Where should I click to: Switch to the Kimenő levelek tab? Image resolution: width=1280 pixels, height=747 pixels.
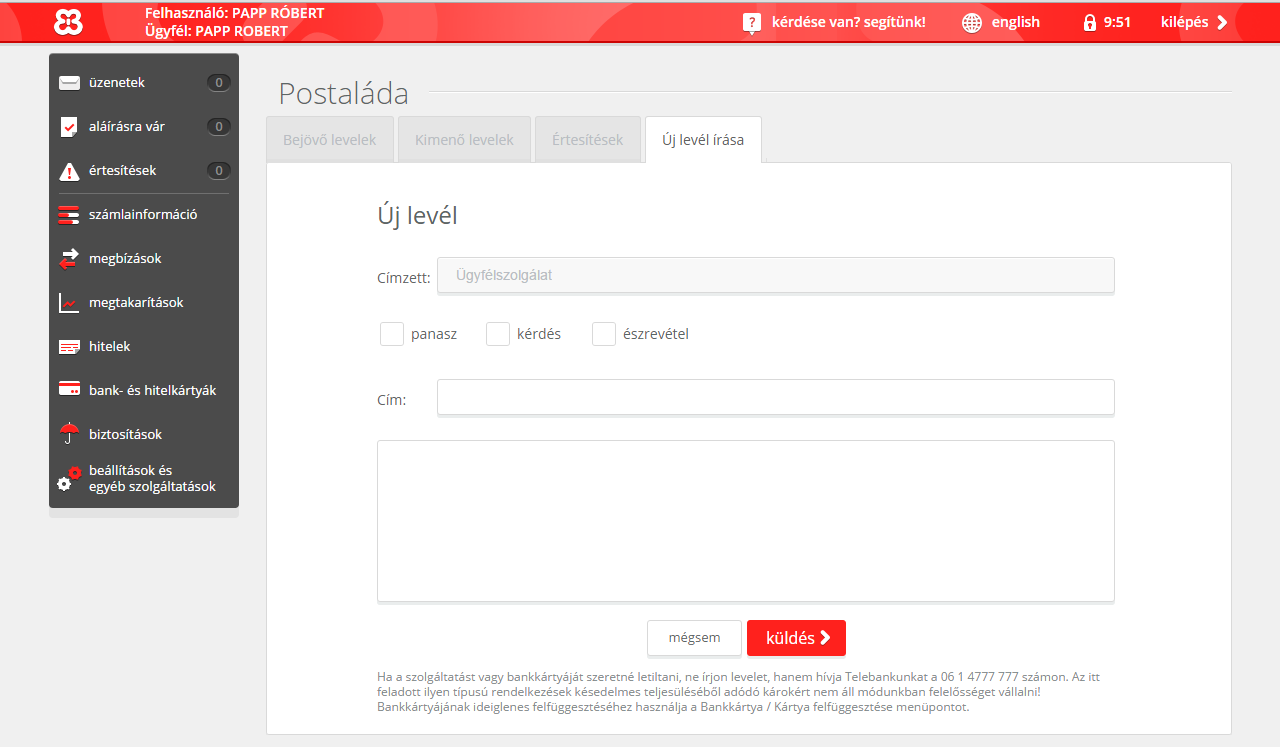click(464, 140)
